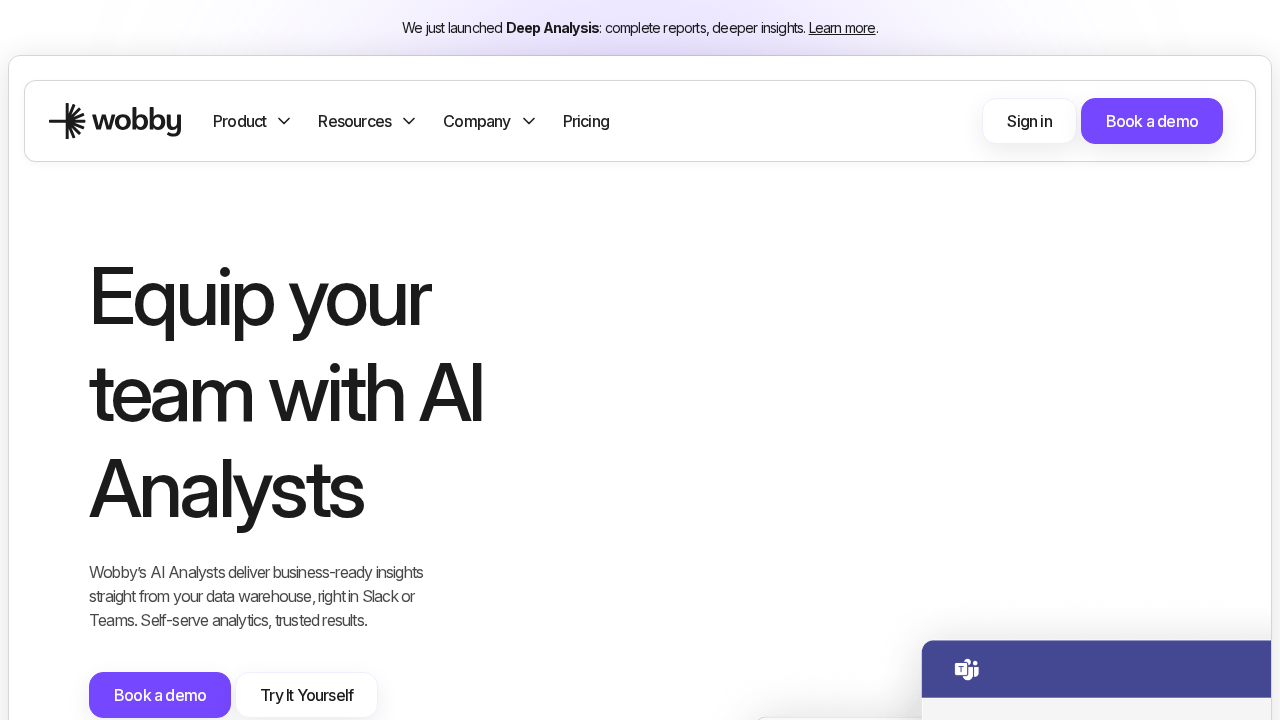1280x720 pixels.
Task: Click Book a demo in navigation bar
Action: tap(1151, 121)
